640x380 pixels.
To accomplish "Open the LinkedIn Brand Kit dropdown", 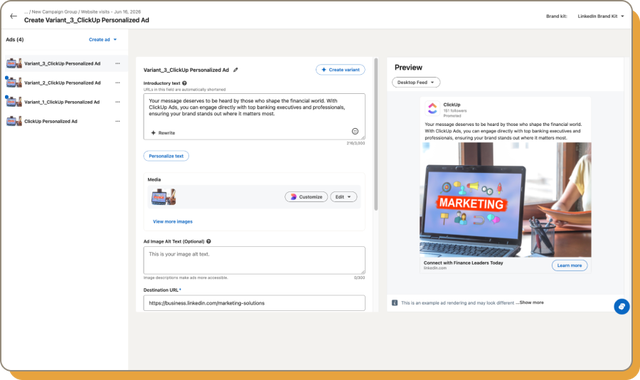I will [x=600, y=16].
